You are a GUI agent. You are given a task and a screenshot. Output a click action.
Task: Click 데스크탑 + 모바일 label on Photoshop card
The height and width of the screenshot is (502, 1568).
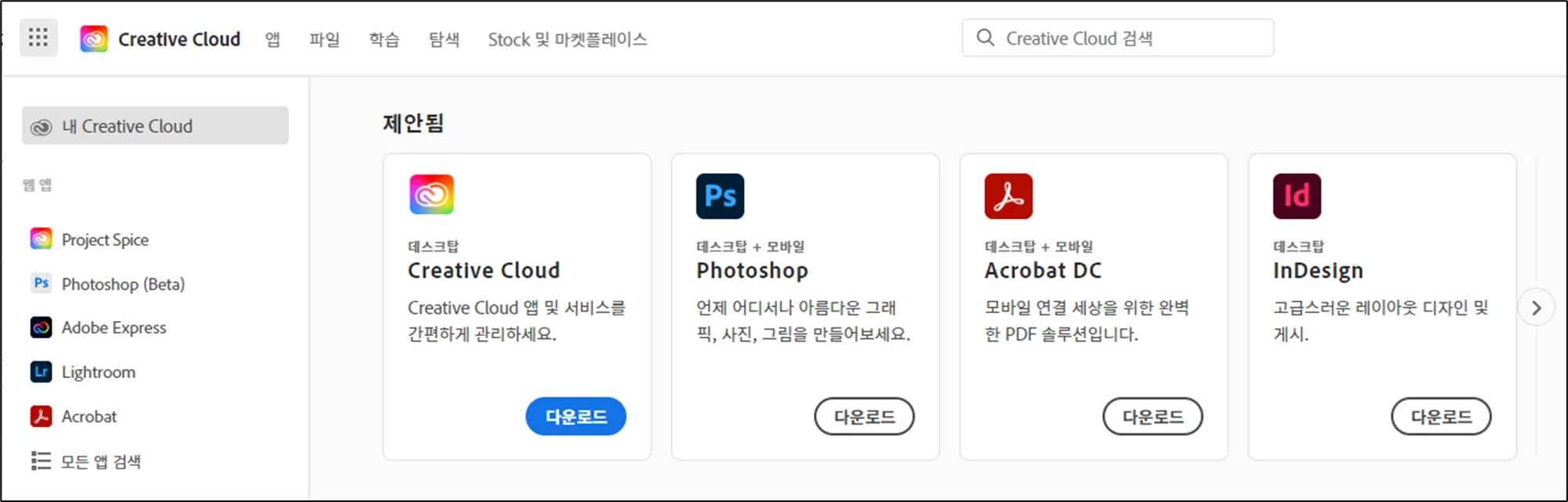(750, 247)
